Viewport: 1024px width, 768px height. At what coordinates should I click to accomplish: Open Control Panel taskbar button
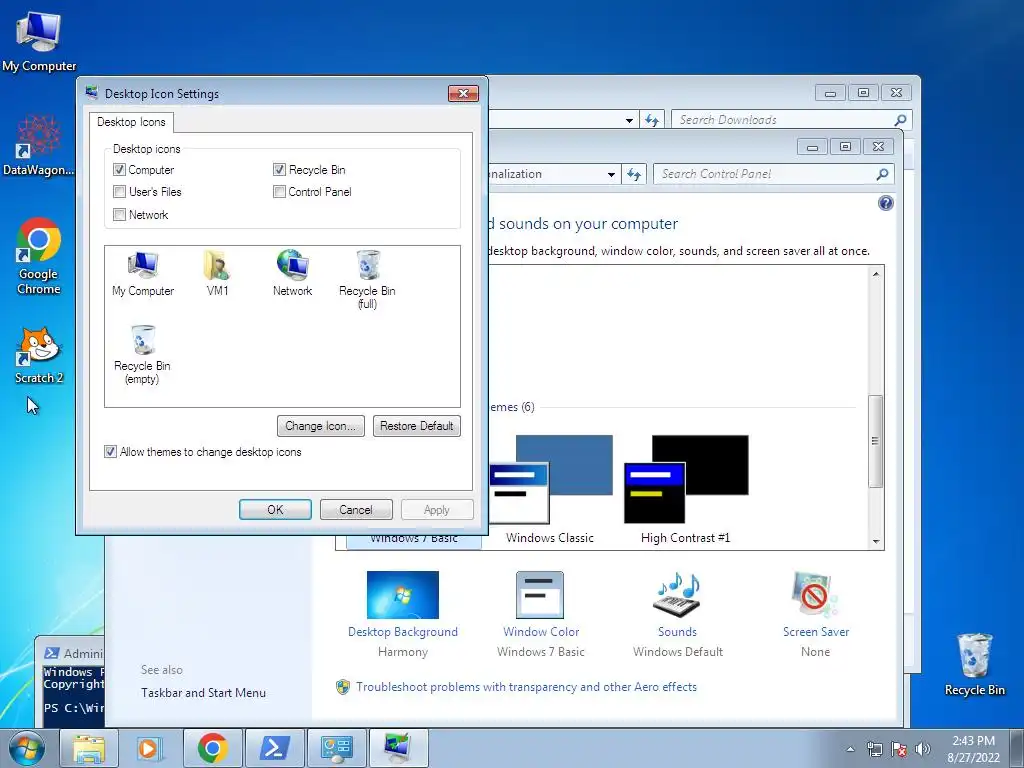[x=336, y=748]
